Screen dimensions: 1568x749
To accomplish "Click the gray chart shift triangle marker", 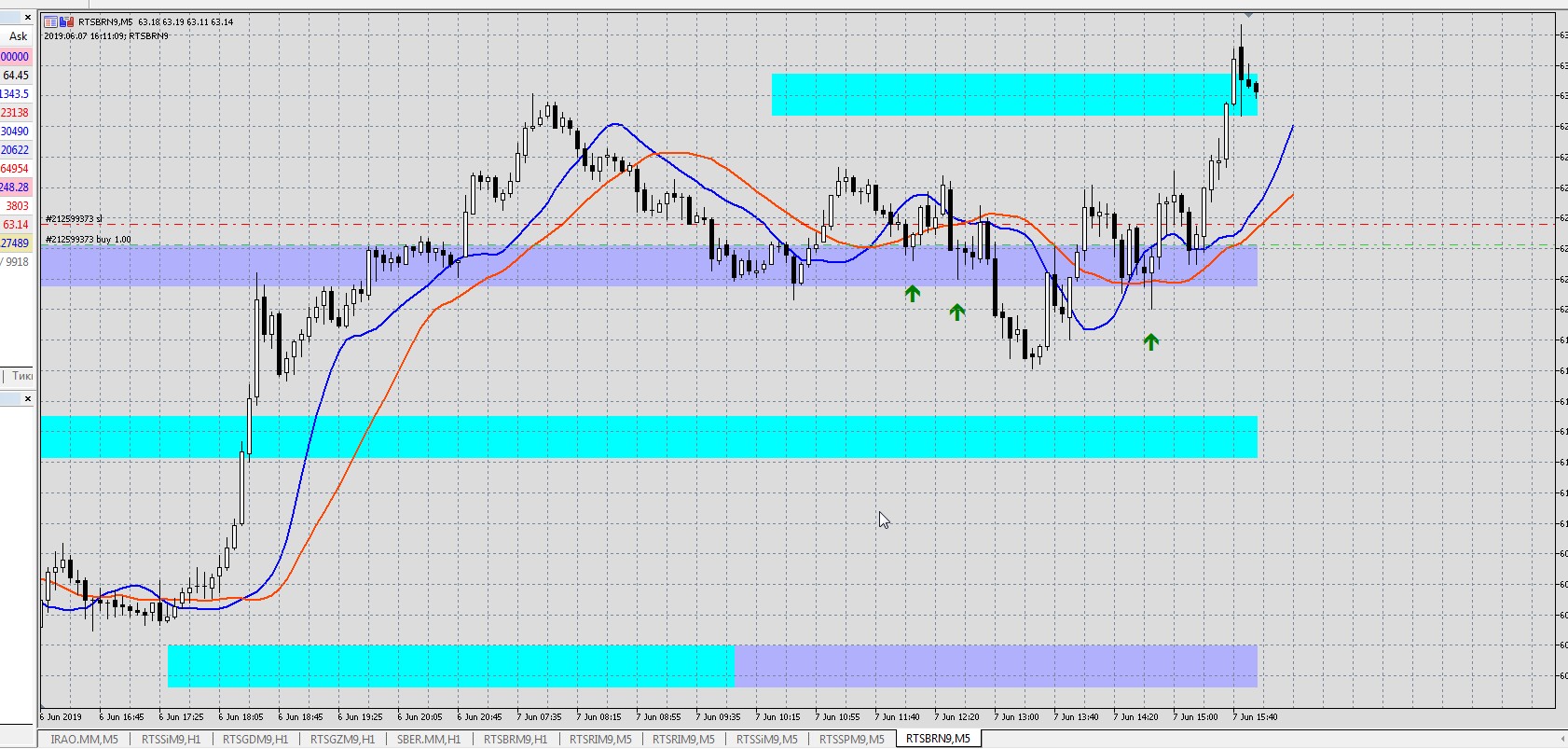I will 1248,15.
